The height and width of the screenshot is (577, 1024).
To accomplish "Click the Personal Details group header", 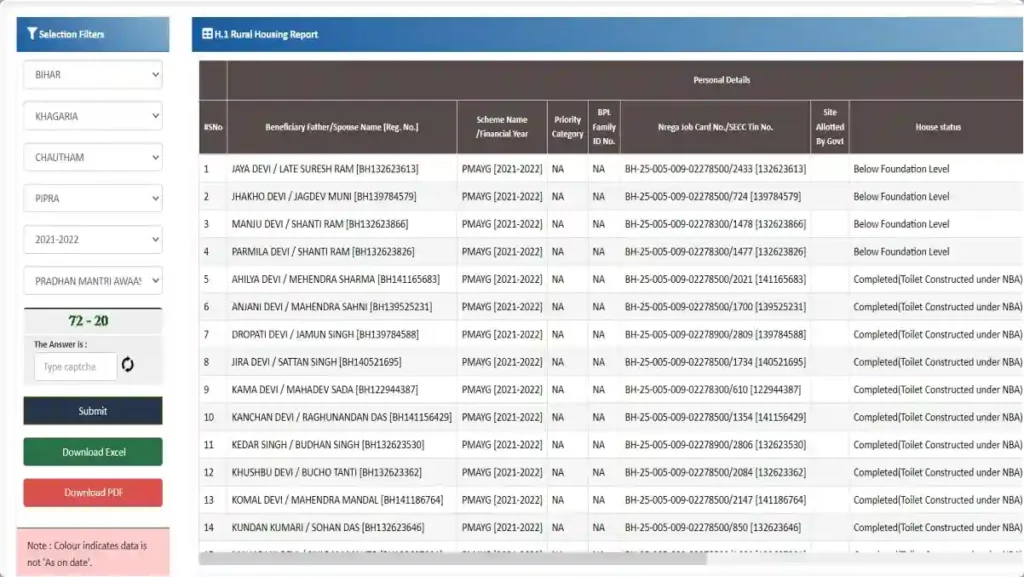I will [x=721, y=80].
